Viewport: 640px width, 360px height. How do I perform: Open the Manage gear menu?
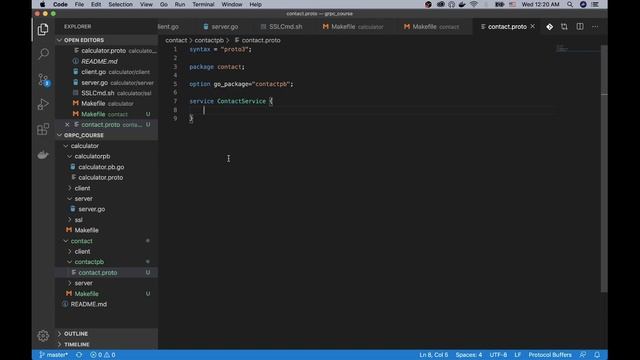point(43,336)
